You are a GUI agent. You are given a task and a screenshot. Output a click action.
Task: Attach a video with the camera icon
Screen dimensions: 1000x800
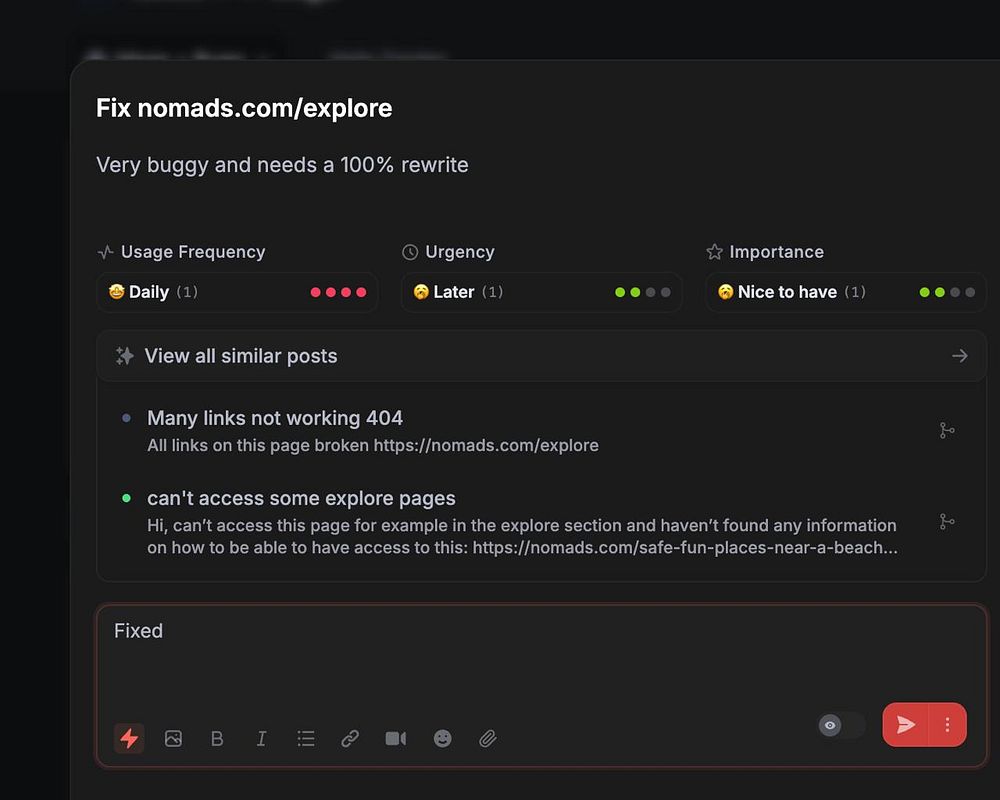(x=395, y=738)
